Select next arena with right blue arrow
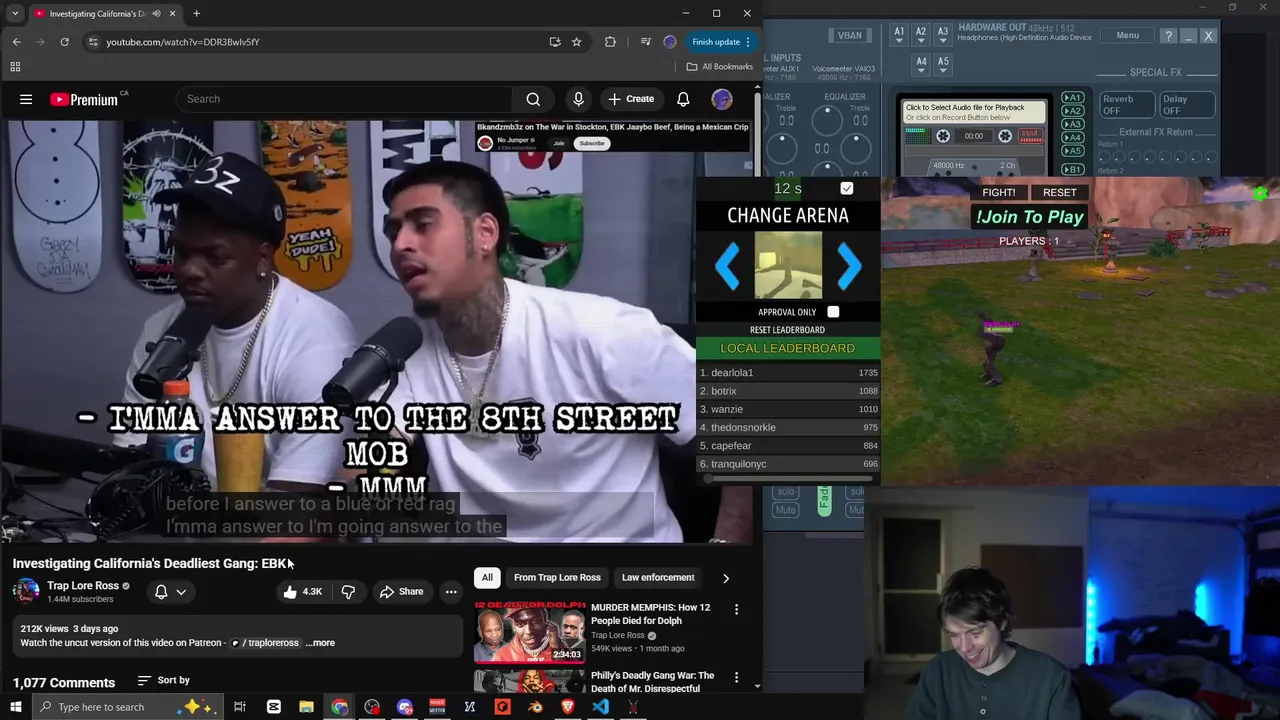The height and width of the screenshot is (720, 1280). [x=849, y=266]
